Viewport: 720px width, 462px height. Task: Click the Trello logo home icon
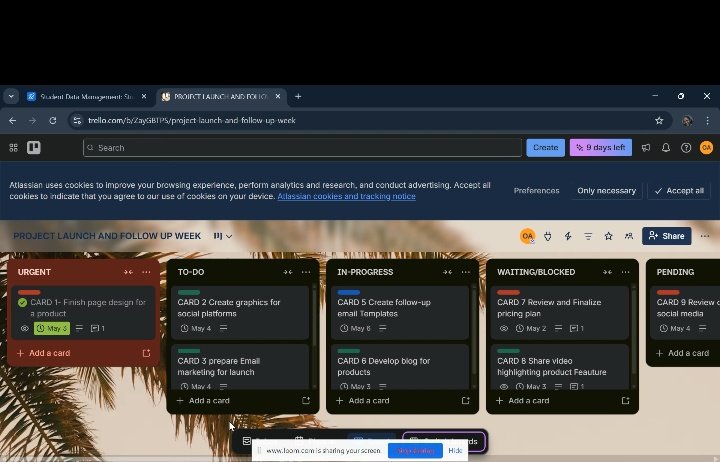(x=34, y=147)
